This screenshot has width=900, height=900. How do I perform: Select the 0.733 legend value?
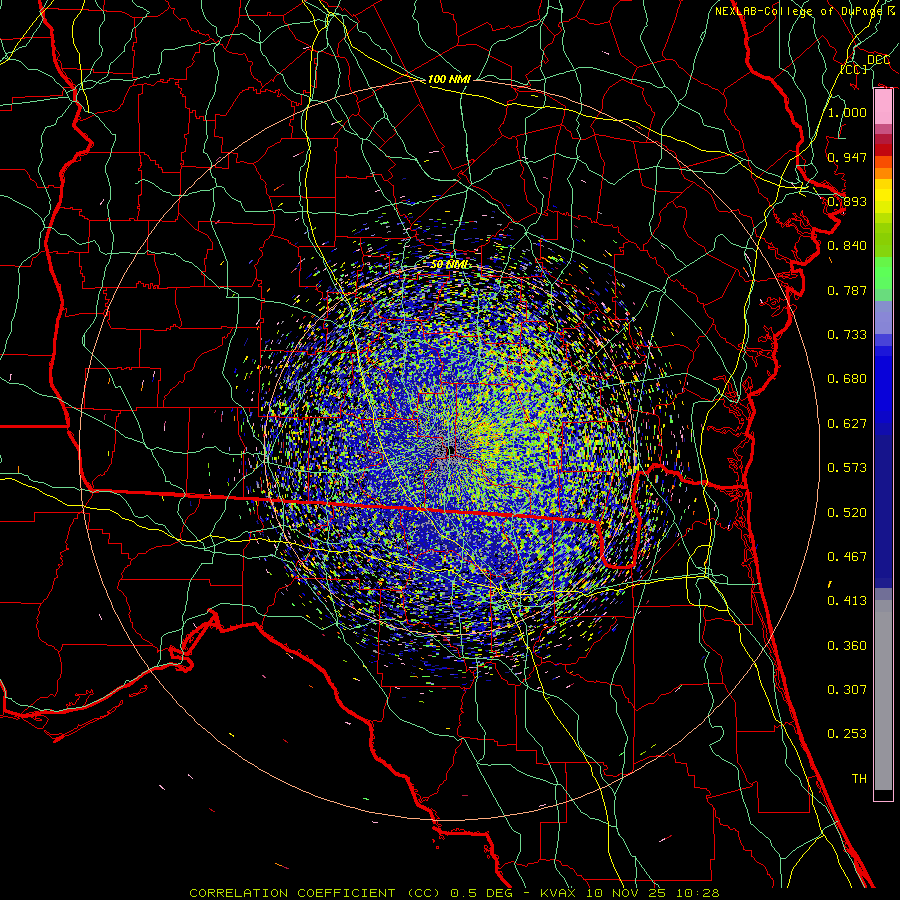pyautogui.click(x=847, y=335)
